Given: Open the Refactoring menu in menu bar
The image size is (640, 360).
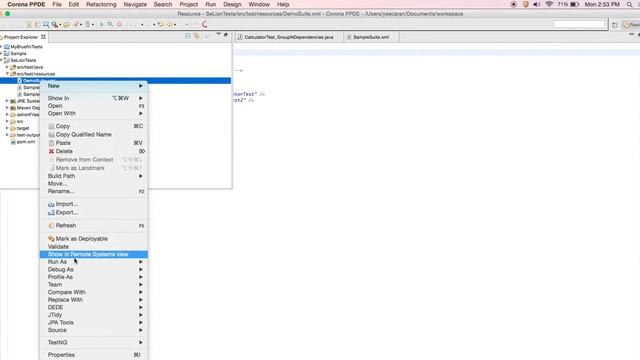Looking at the screenshot, I should (x=101, y=4).
